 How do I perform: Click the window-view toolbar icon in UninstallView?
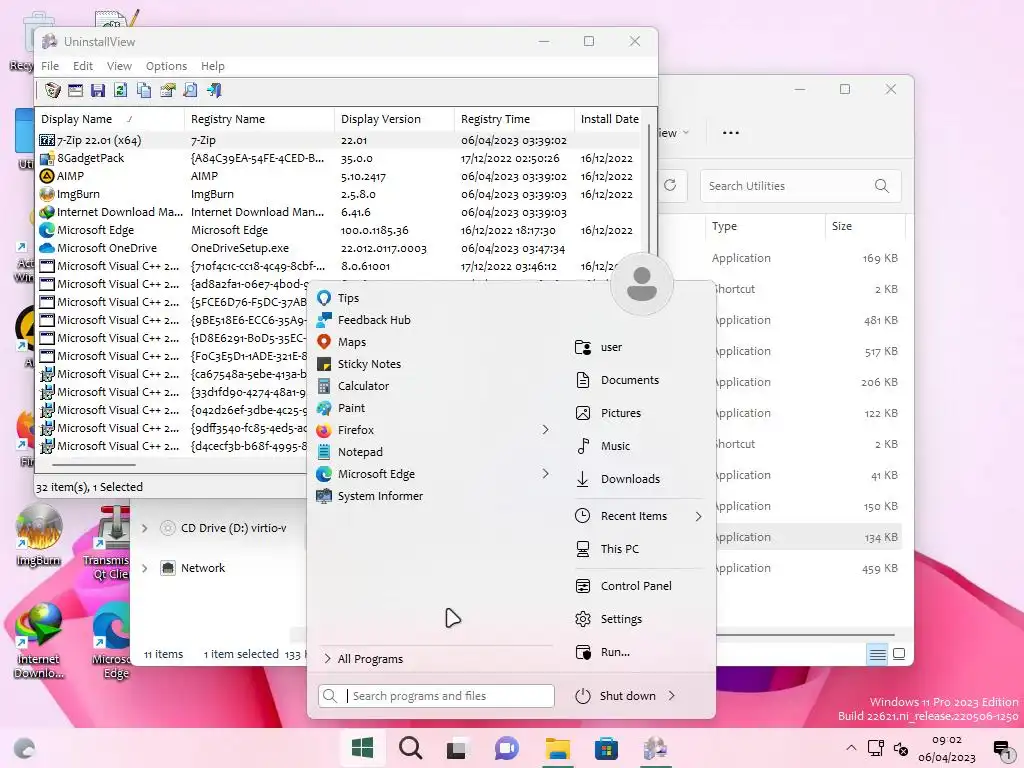76,90
